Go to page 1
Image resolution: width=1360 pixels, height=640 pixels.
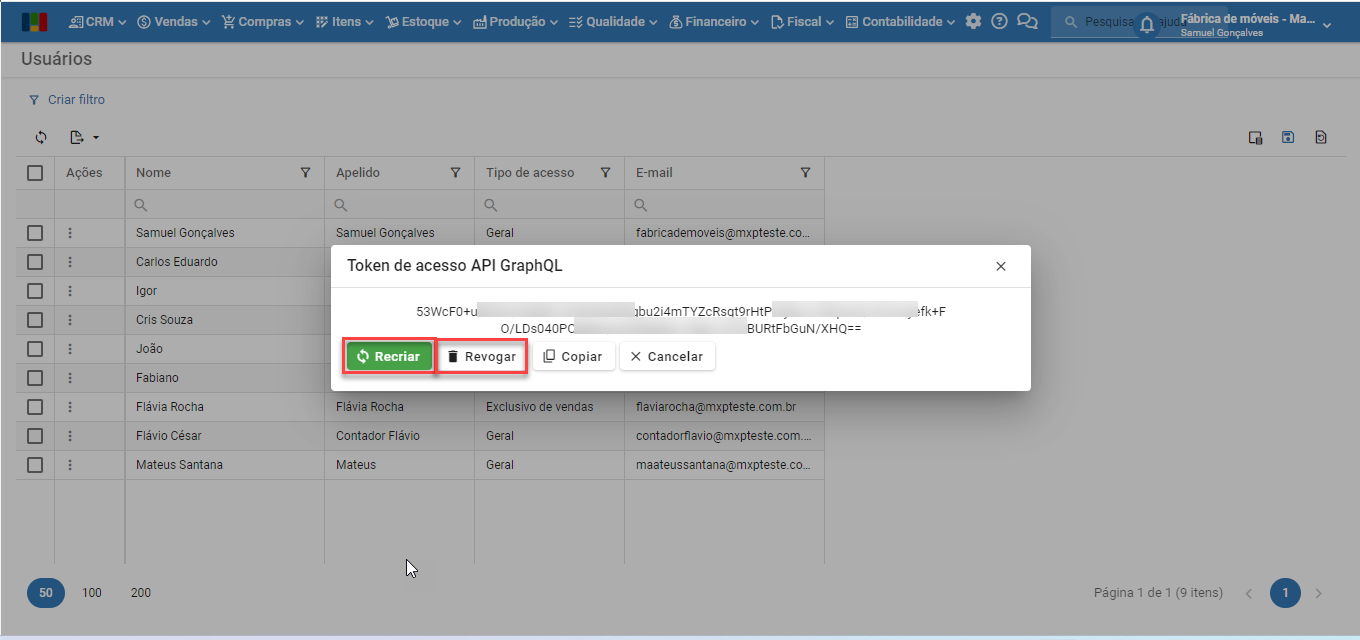[x=1285, y=593]
